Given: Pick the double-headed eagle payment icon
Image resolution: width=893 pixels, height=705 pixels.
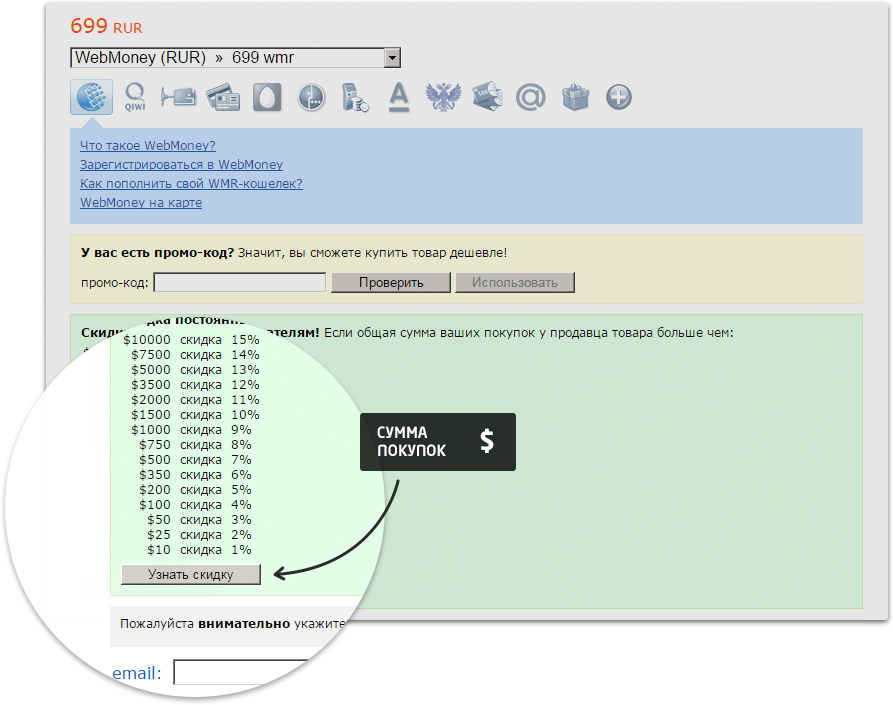Looking at the screenshot, I should point(443,97).
